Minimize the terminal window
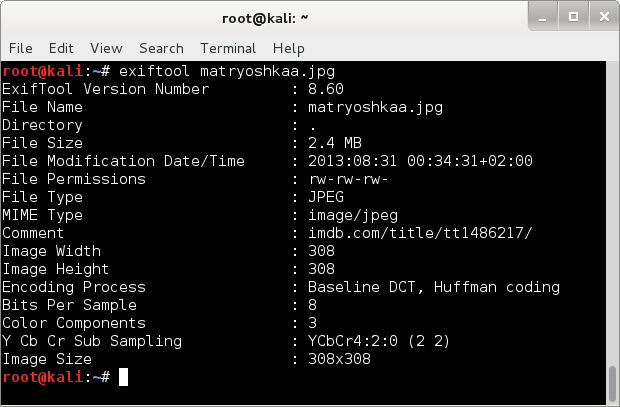 (x=543, y=16)
